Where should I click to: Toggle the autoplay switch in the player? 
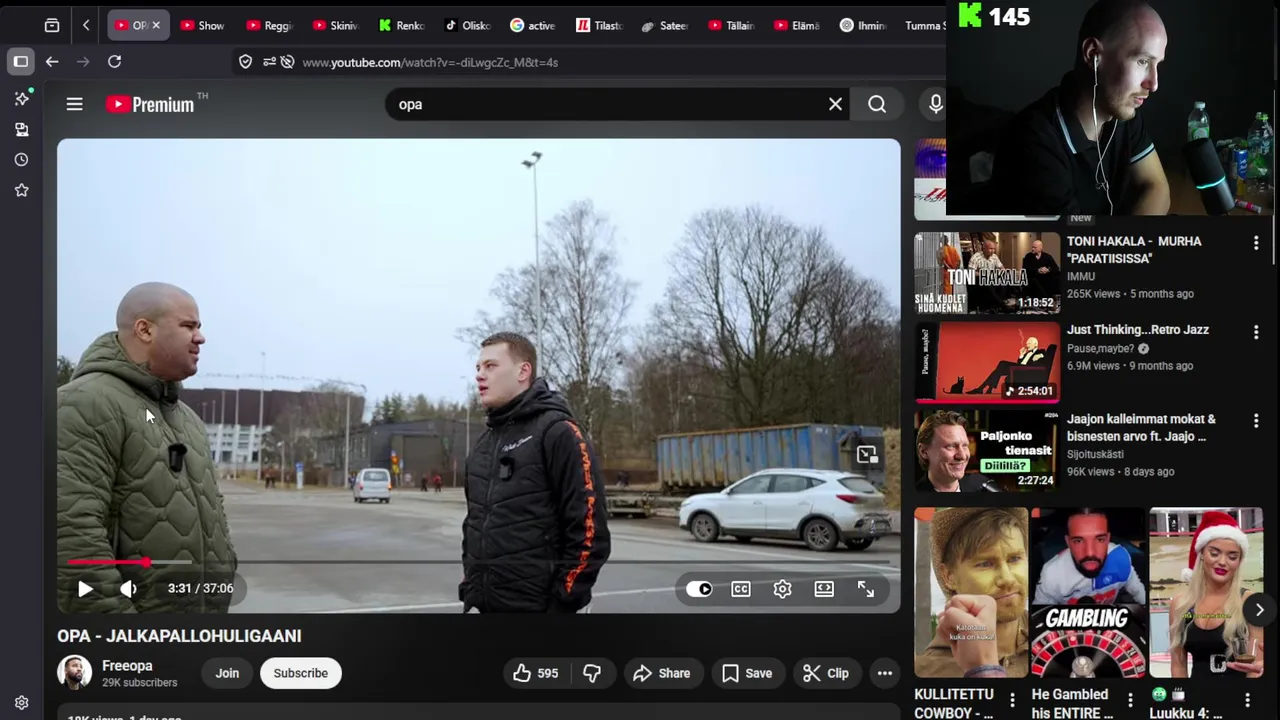[x=699, y=589]
